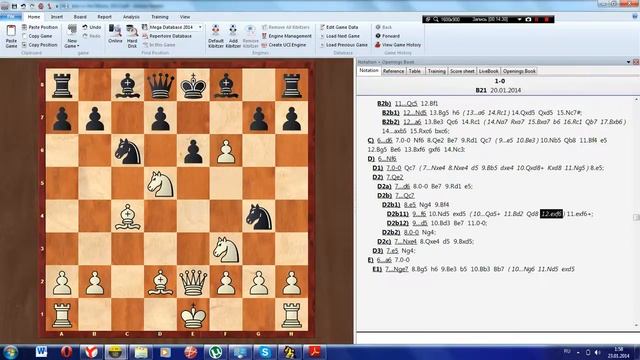Go Forward in game history
Image resolution: width=640 pixels, height=360 pixels.
coord(387,36)
